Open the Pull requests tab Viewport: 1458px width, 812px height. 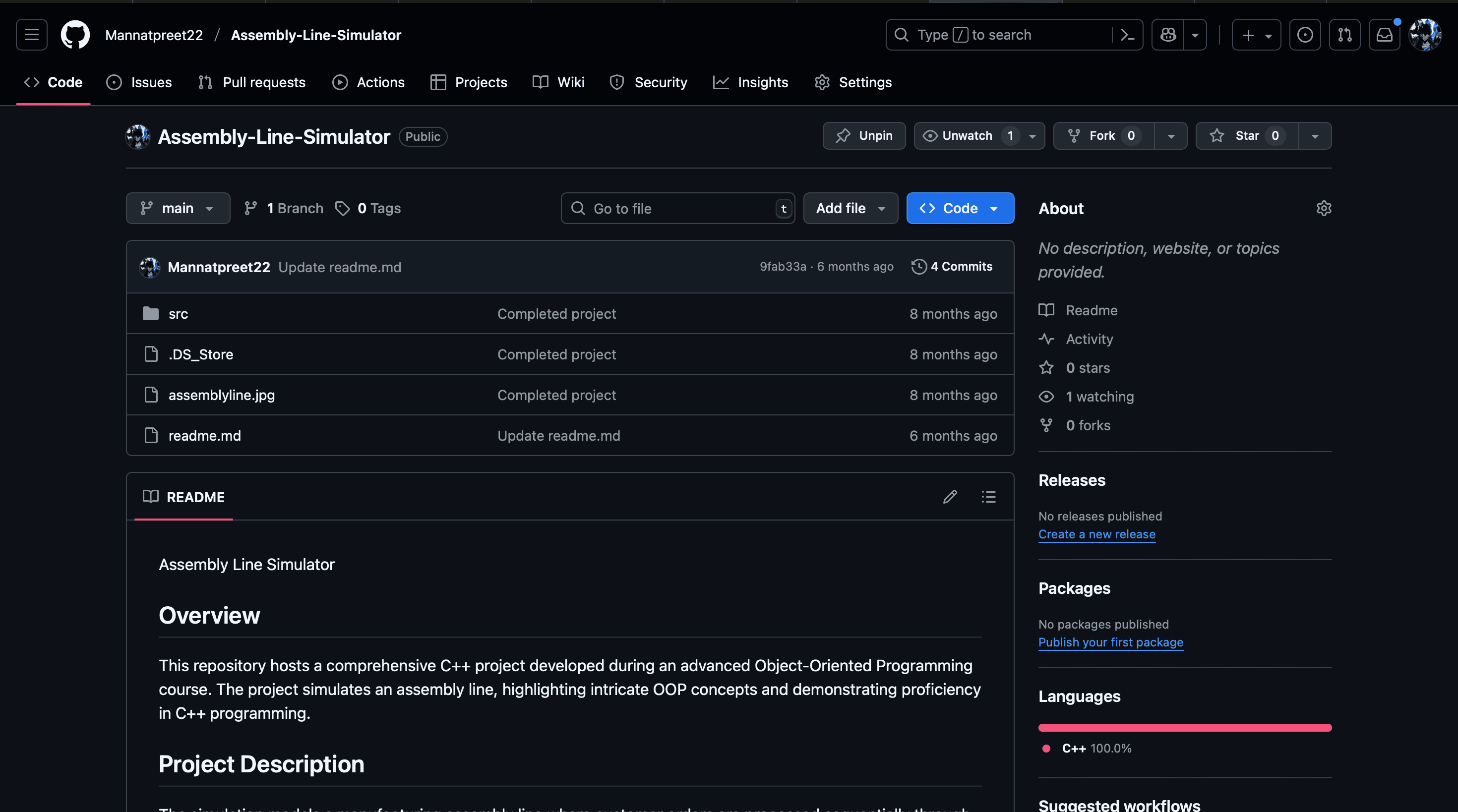(x=252, y=83)
